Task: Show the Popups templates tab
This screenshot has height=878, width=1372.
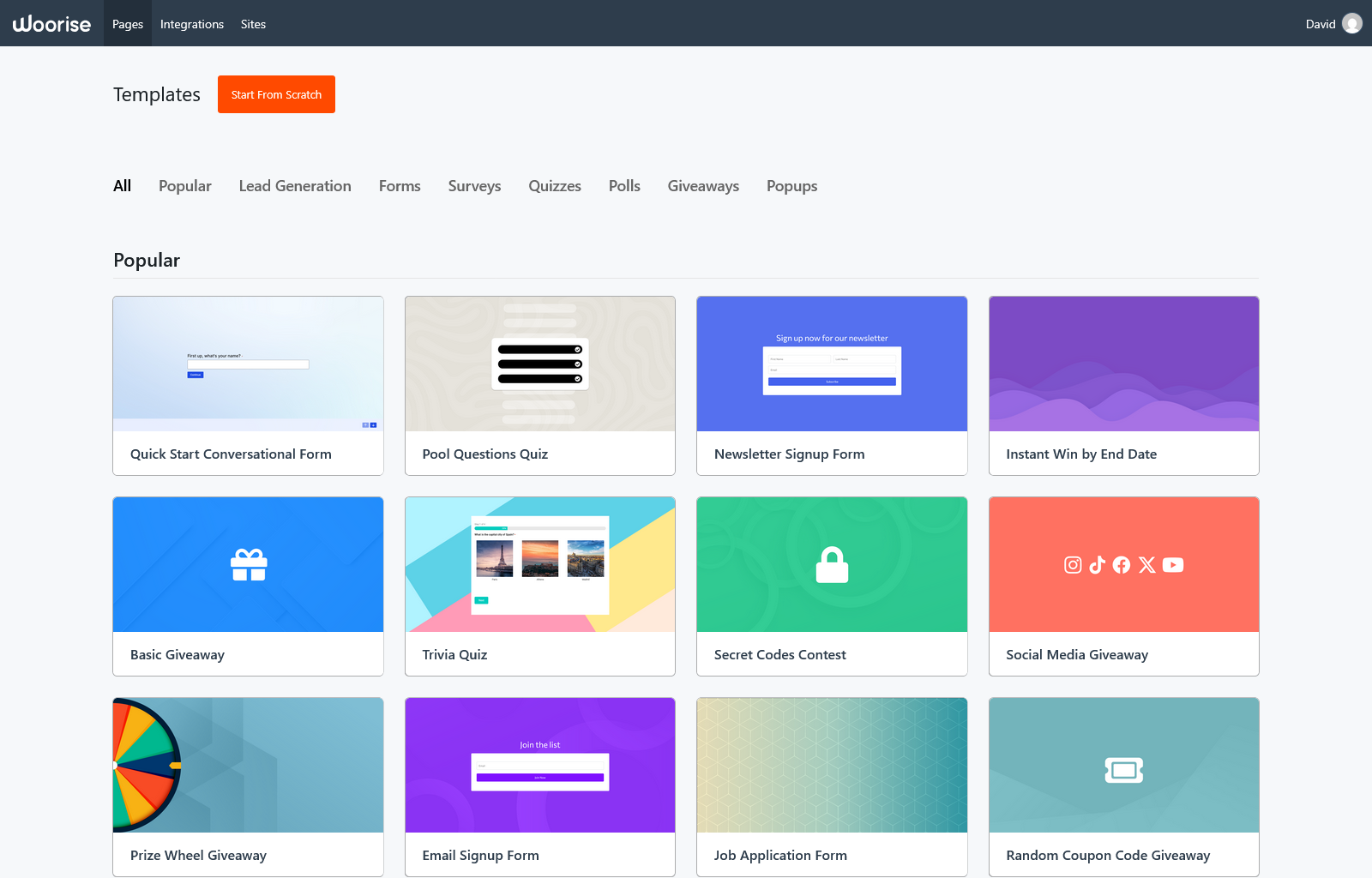Action: pyautogui.click(x=791, y=186)
